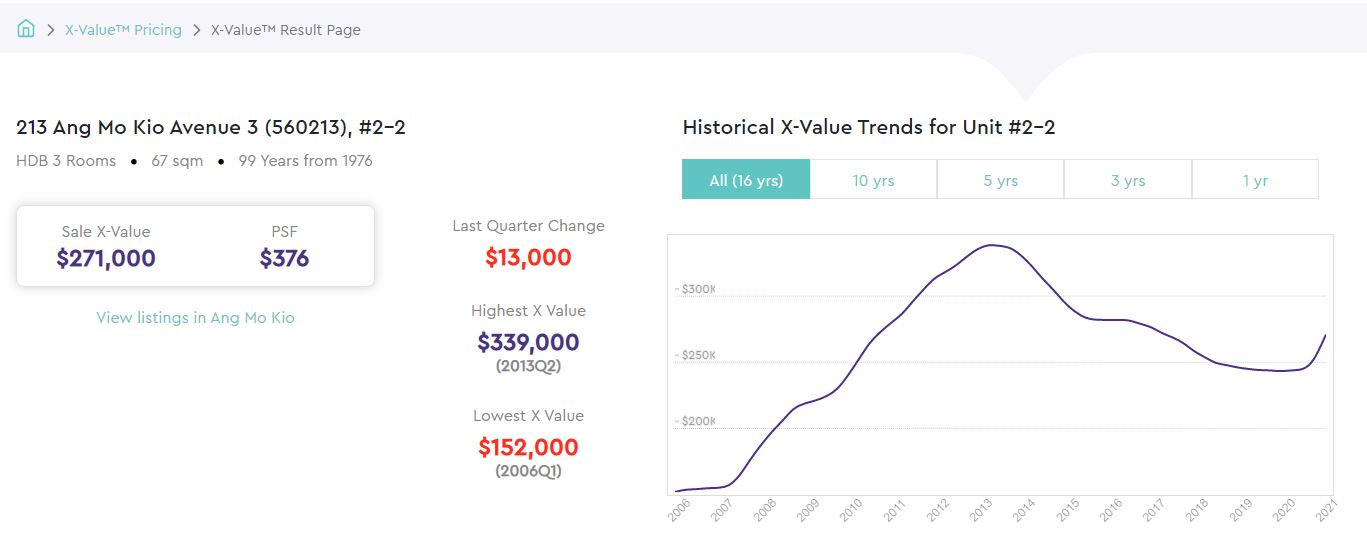Click the 2021 label on the chart axis

pyautogui.click(x=1326, y=510)
